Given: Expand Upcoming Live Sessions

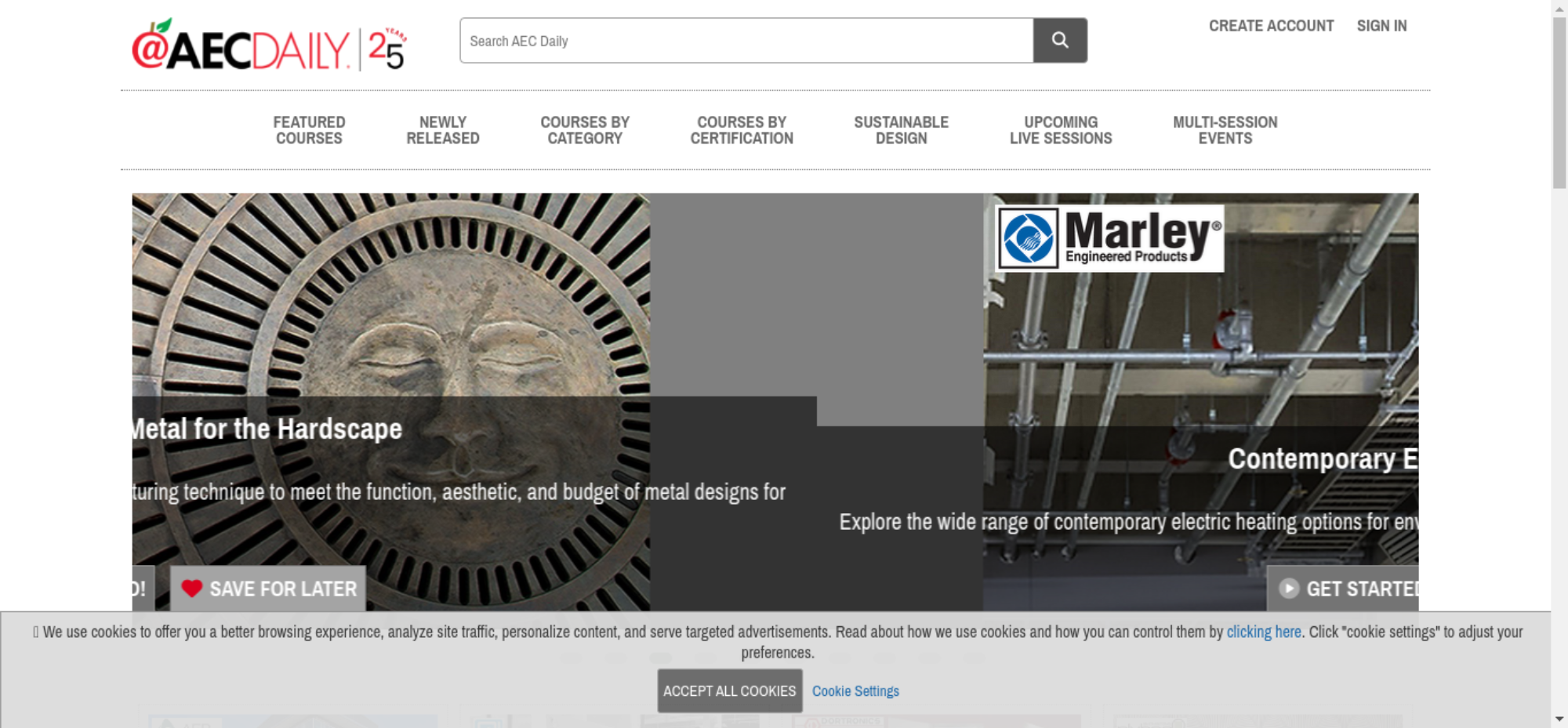Looking at the screenshot, I should point(1060,130).
